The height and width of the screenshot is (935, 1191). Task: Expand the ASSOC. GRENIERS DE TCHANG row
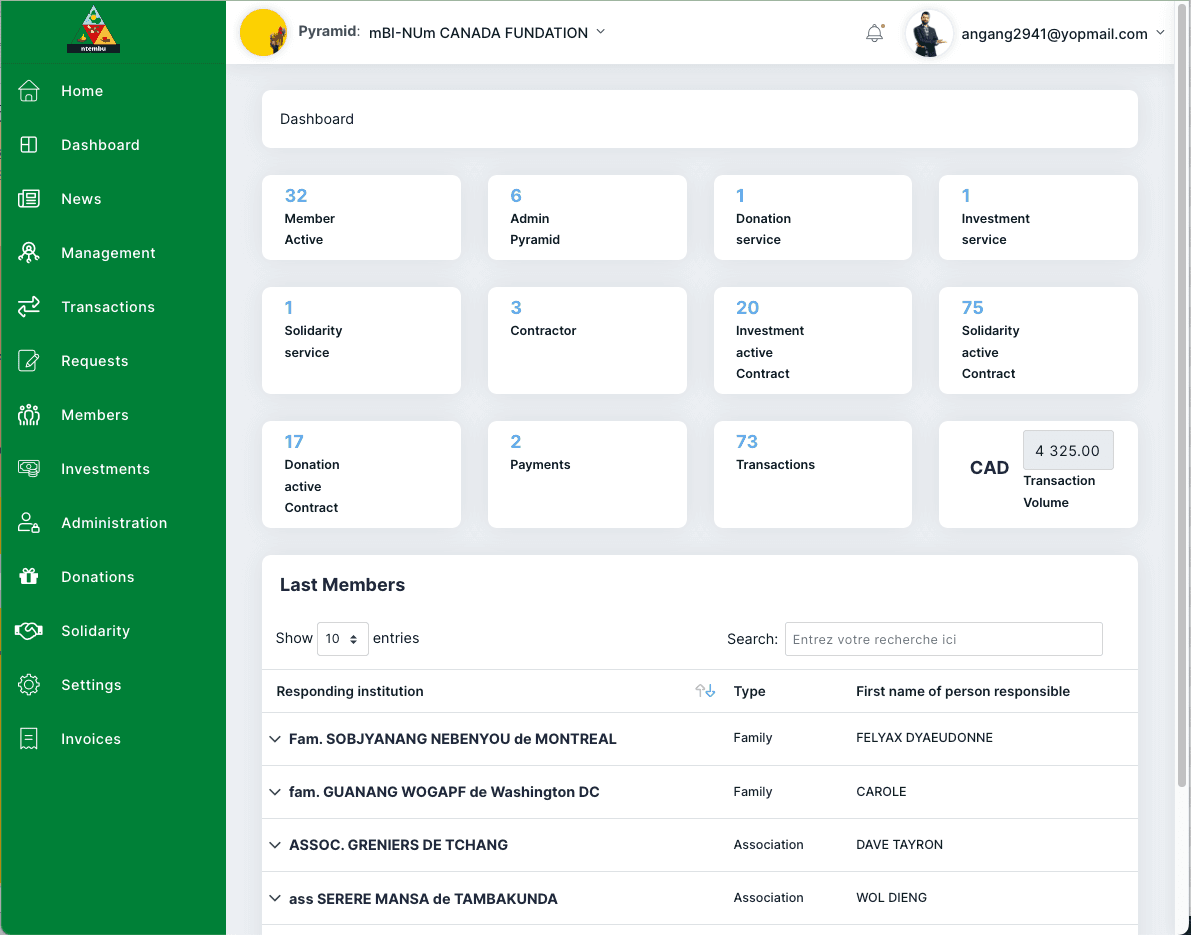[275, 845]
